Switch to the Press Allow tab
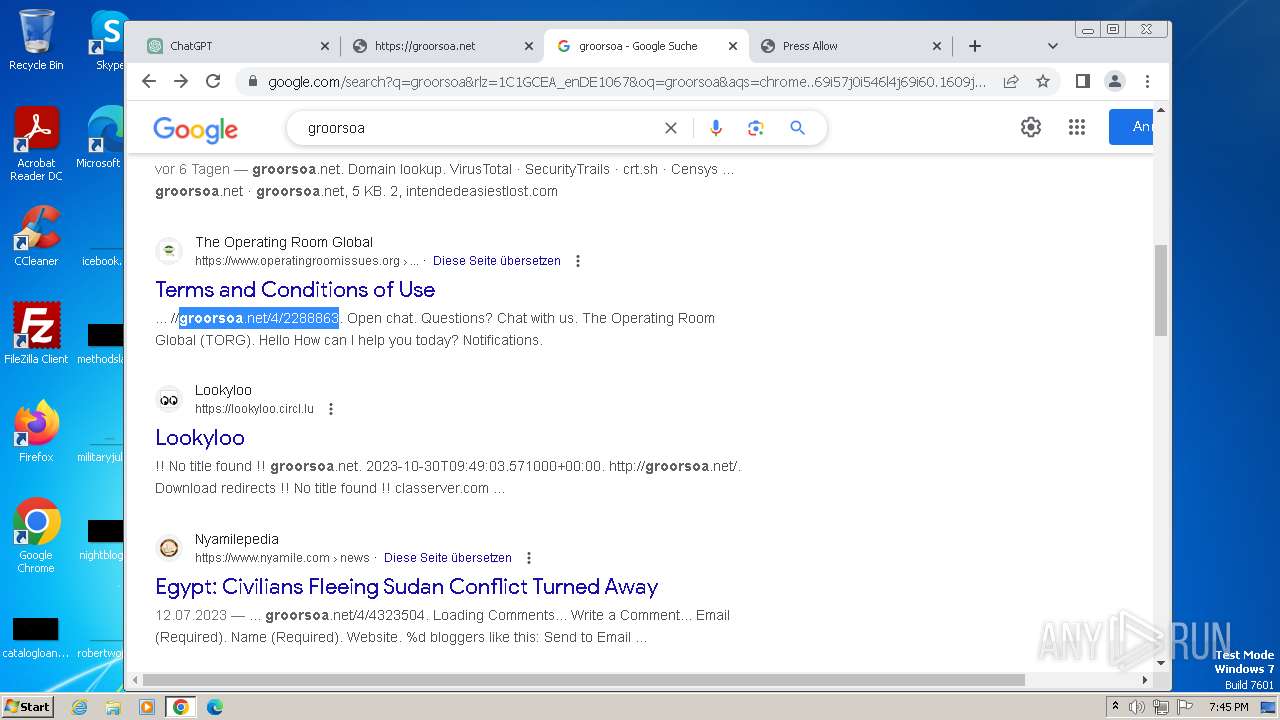This screenshot has width=1280, height=720. click(x=850, y=46)
